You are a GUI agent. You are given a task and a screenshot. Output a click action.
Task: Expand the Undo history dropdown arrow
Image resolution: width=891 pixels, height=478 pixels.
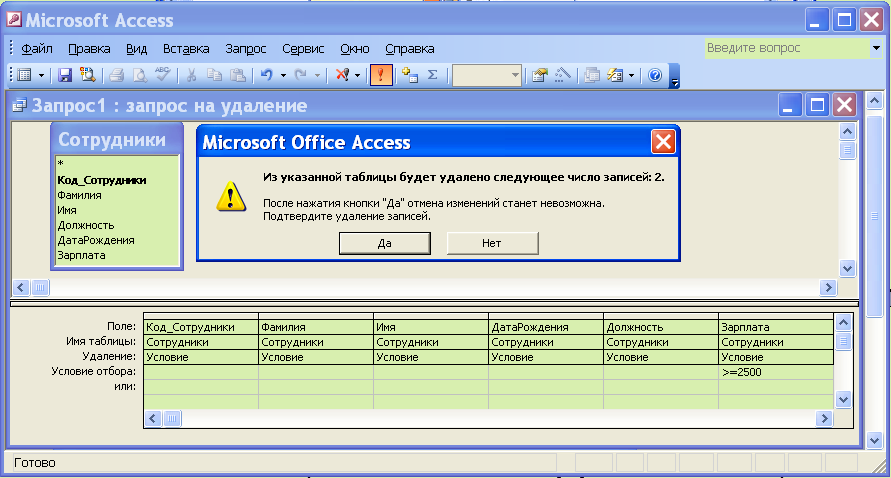[283, 75]
